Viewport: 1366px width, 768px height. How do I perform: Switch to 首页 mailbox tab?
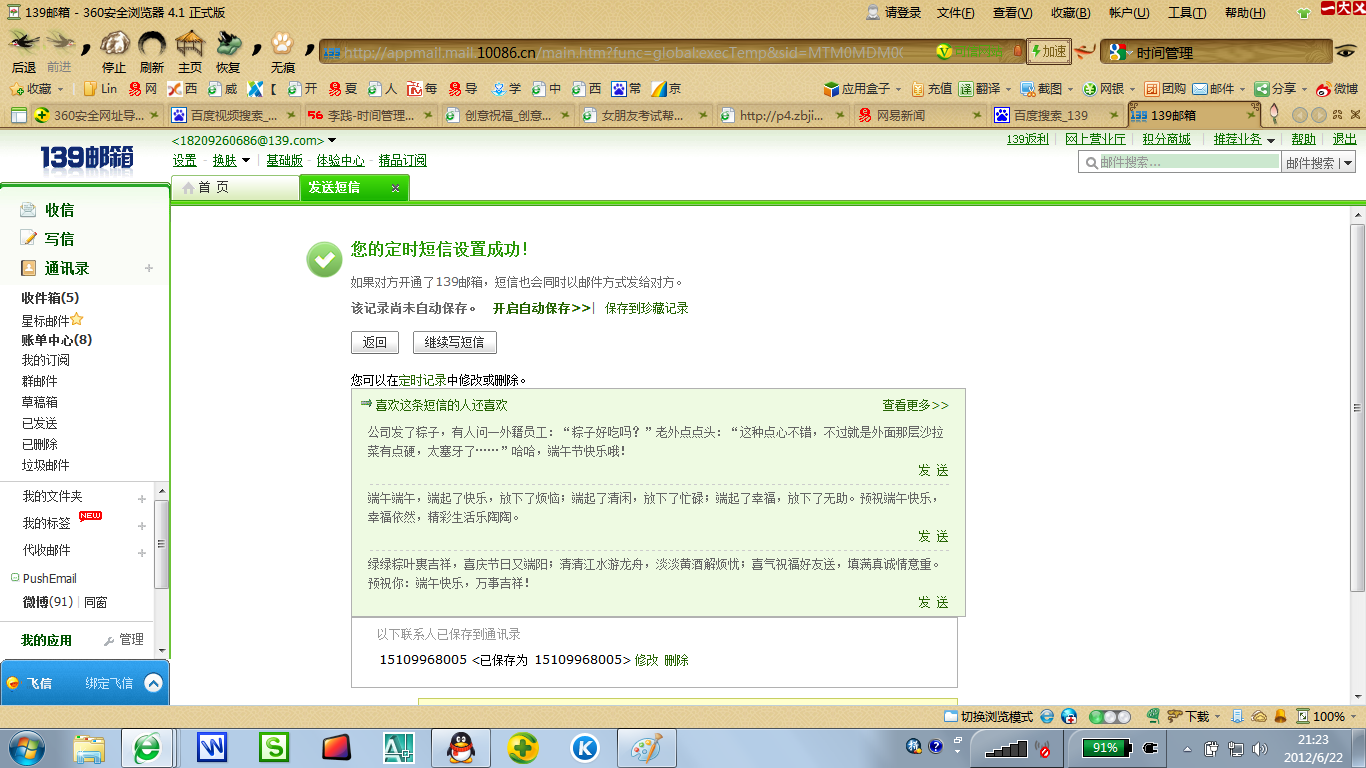pyautogui.click(x=234, y=187)
